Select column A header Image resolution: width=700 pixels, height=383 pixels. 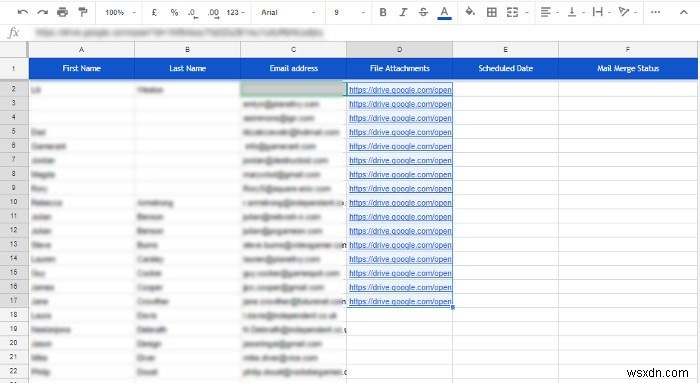(x=81, y=50)
